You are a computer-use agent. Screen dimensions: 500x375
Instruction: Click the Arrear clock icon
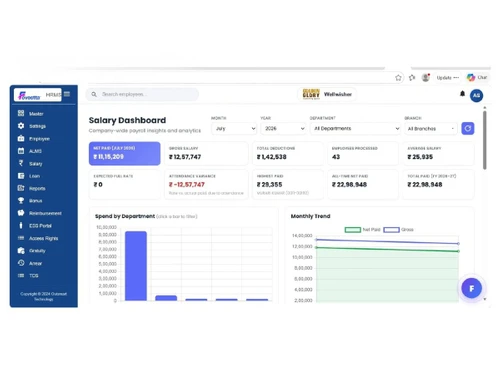[21, 263]
